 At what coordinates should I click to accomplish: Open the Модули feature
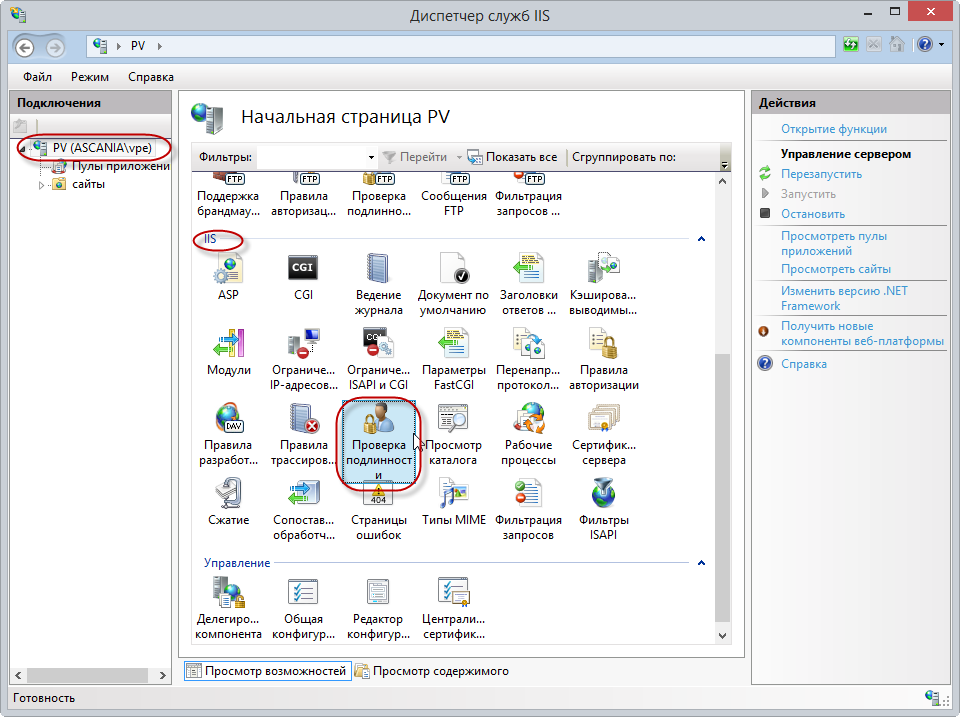(228, 352)
